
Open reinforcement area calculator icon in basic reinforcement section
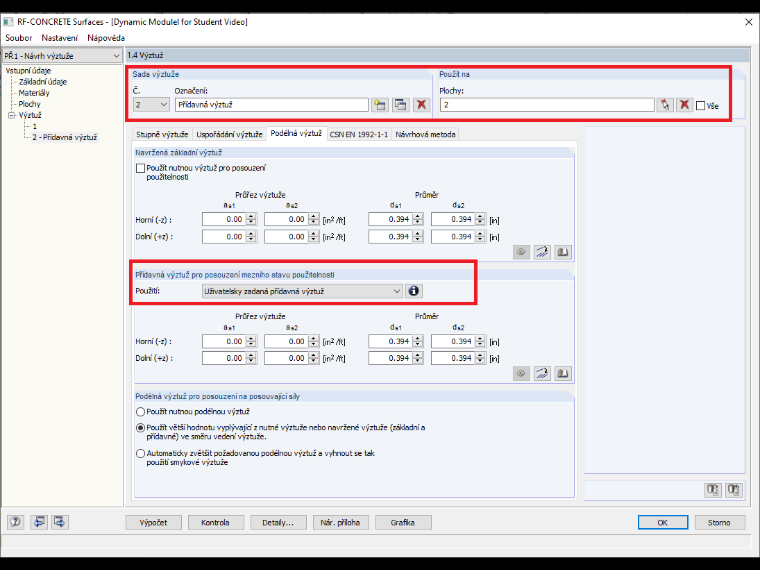pyautogui.click(x=542, y=252)
